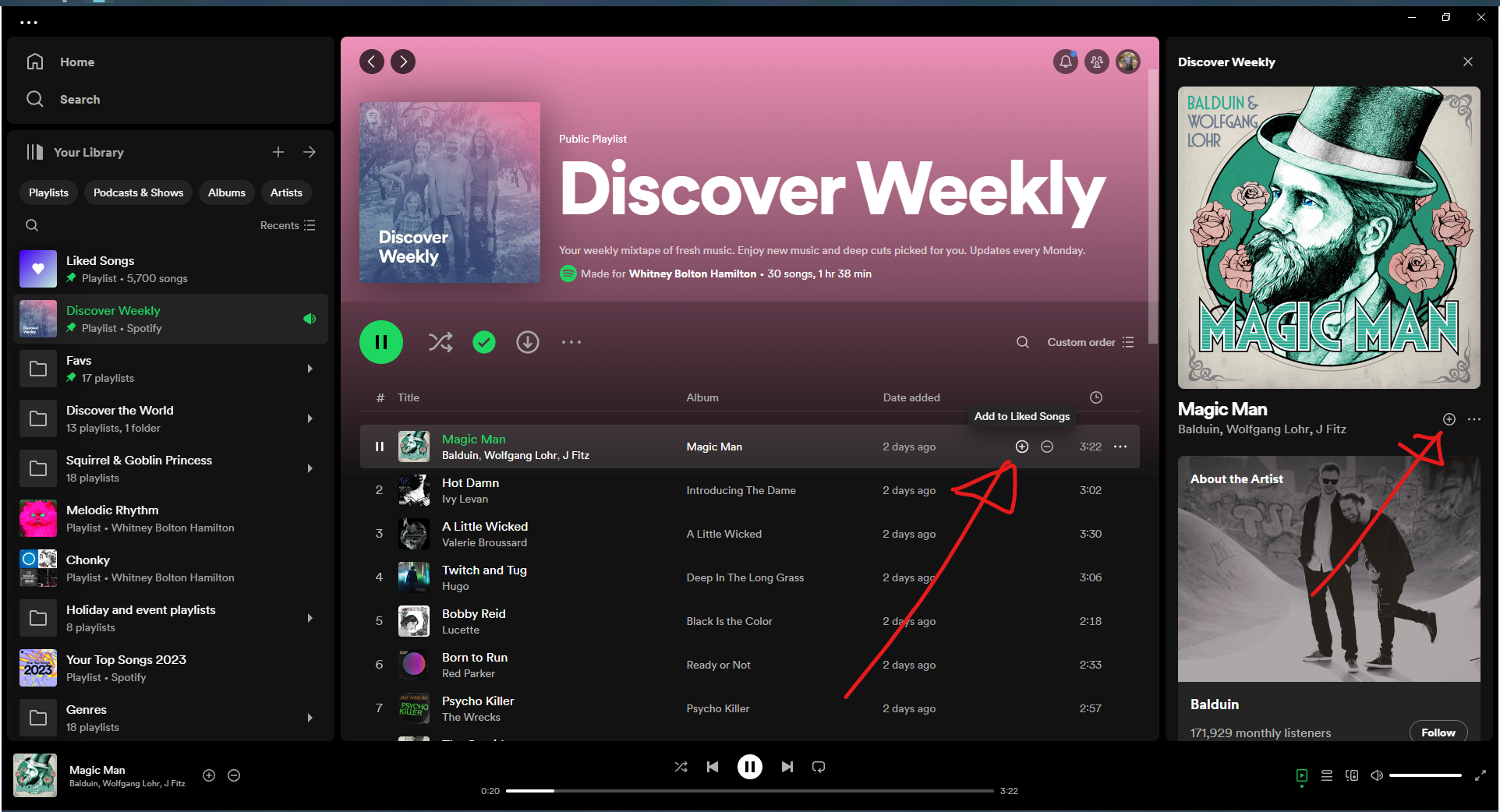This screenshot has width=1500, height=812.
Task: Select the Download playlist icon
Action: [528, 342]
